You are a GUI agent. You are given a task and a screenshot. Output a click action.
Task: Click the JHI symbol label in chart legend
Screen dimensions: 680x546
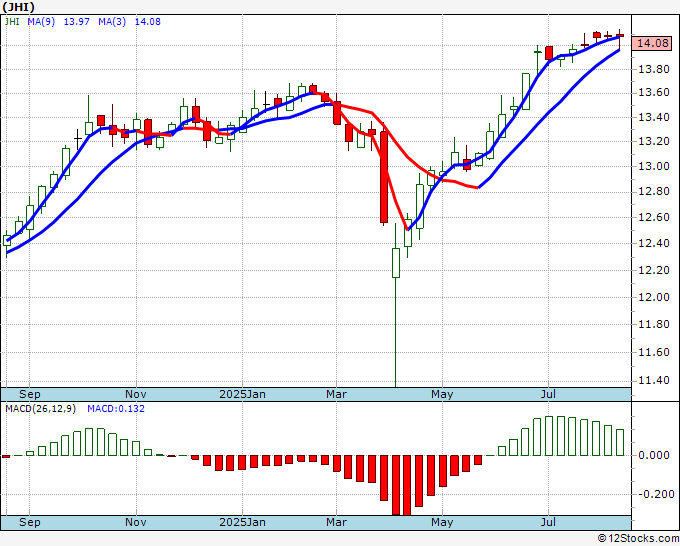tap(12, 22)
